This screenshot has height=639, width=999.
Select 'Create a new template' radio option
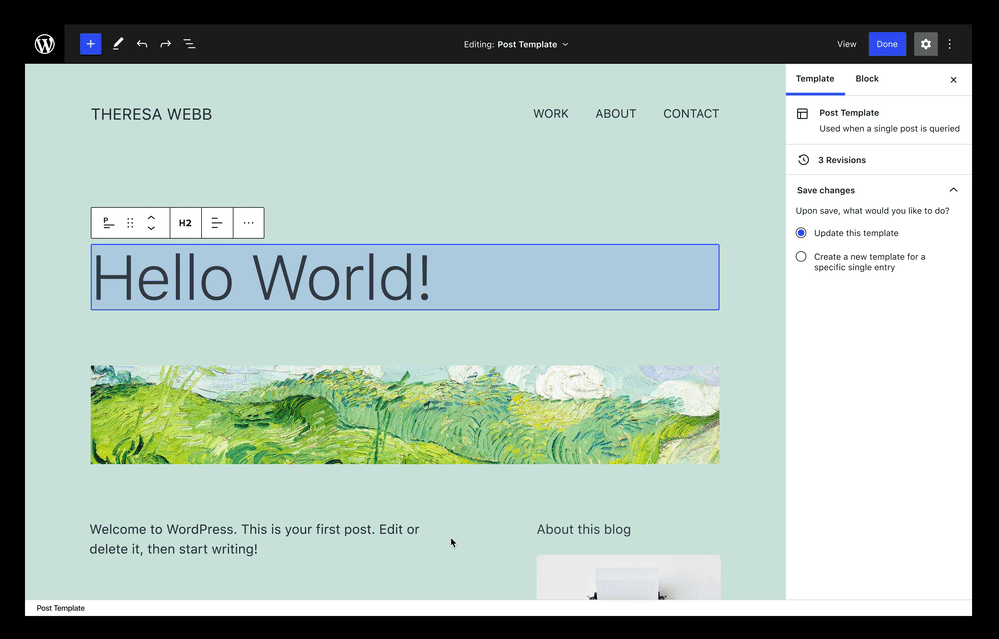tap(801, 257)
